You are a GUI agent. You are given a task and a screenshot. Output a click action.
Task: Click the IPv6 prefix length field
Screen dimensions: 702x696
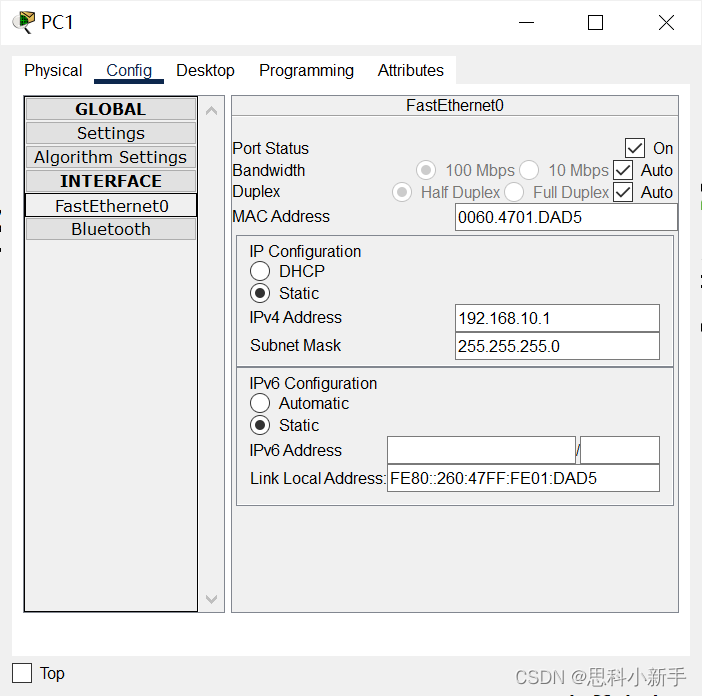(x=620, y=450)
